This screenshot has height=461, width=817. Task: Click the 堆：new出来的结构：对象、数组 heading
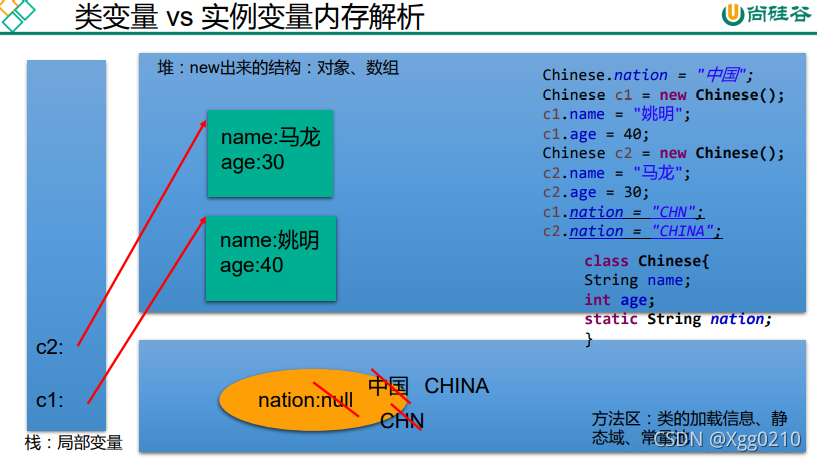pos(278,68)
